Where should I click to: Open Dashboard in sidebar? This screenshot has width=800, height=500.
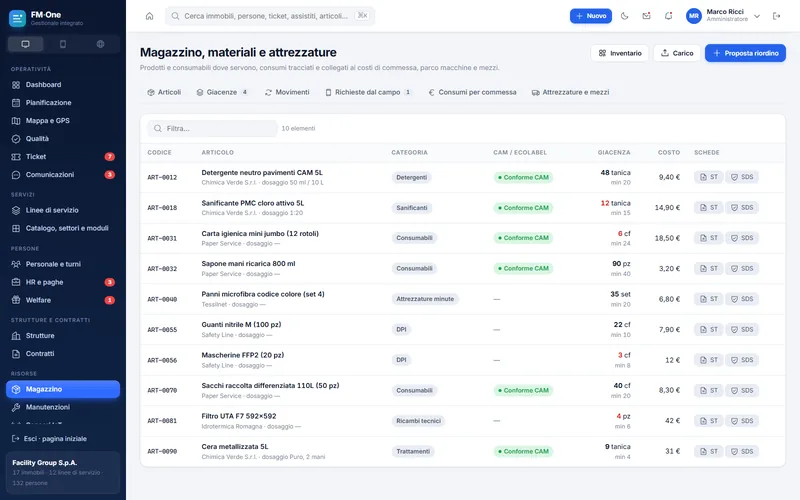(63, 85)
